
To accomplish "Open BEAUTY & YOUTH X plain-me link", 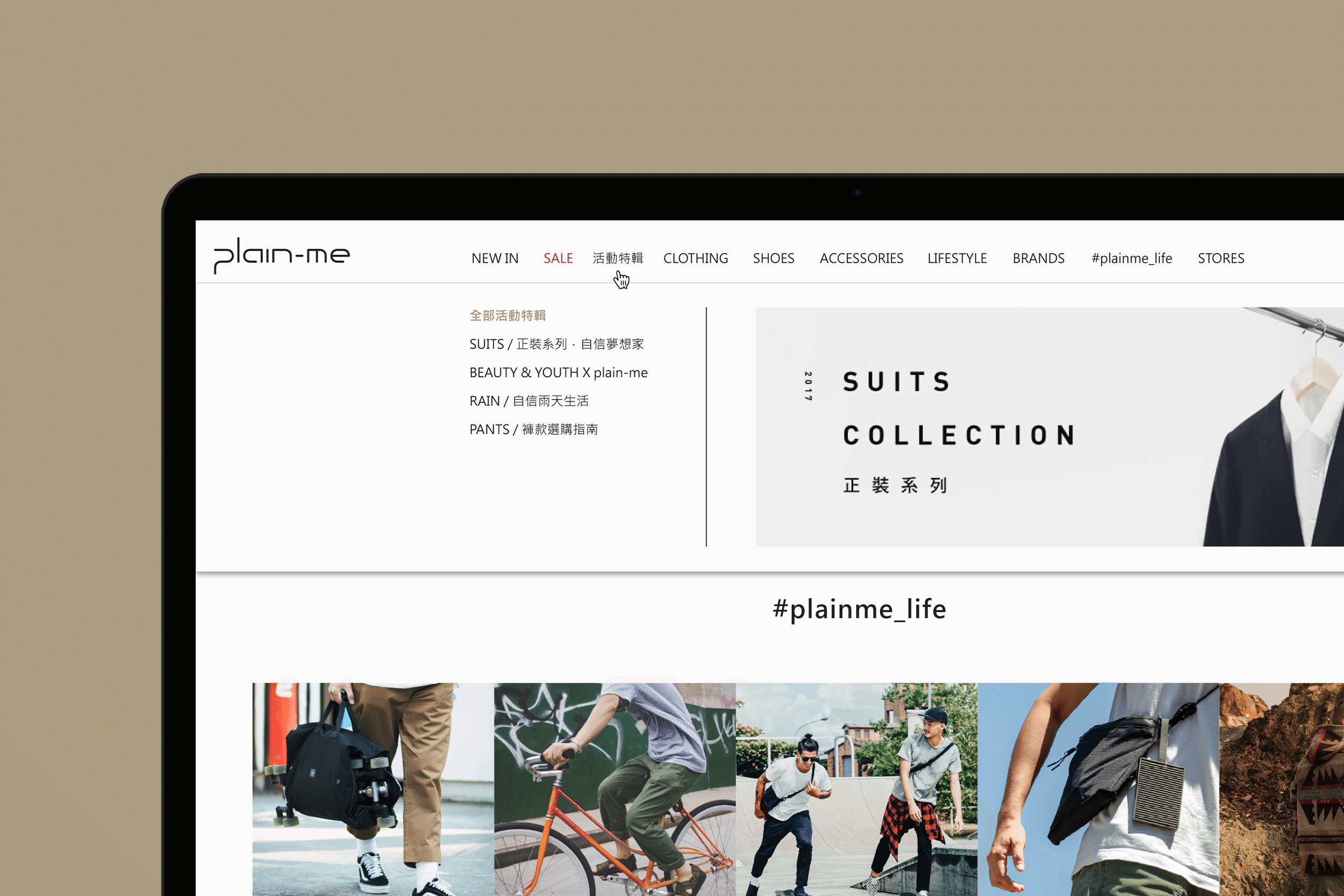I will (558, 372).
